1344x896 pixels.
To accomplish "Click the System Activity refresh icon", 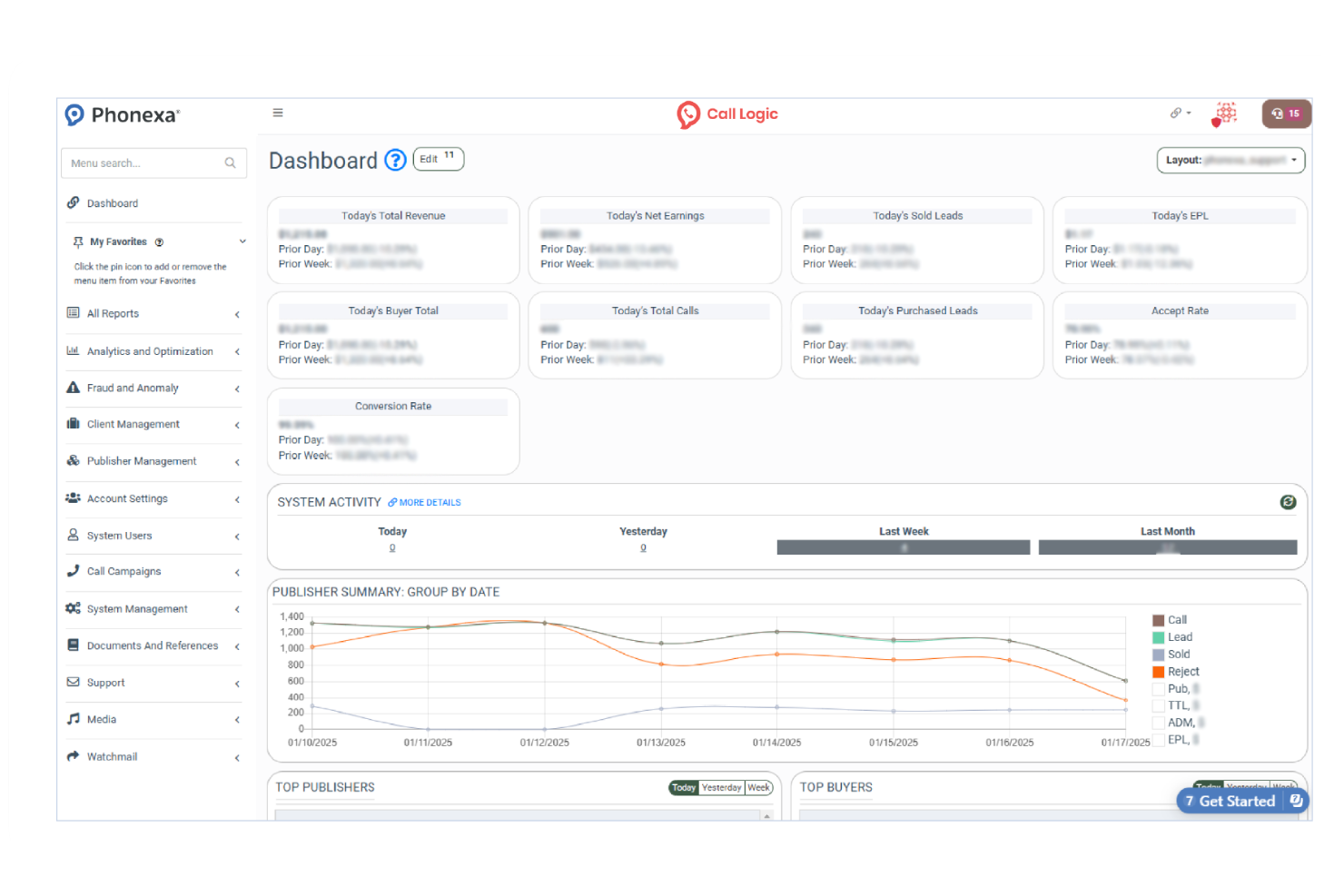I will 1288,502.
